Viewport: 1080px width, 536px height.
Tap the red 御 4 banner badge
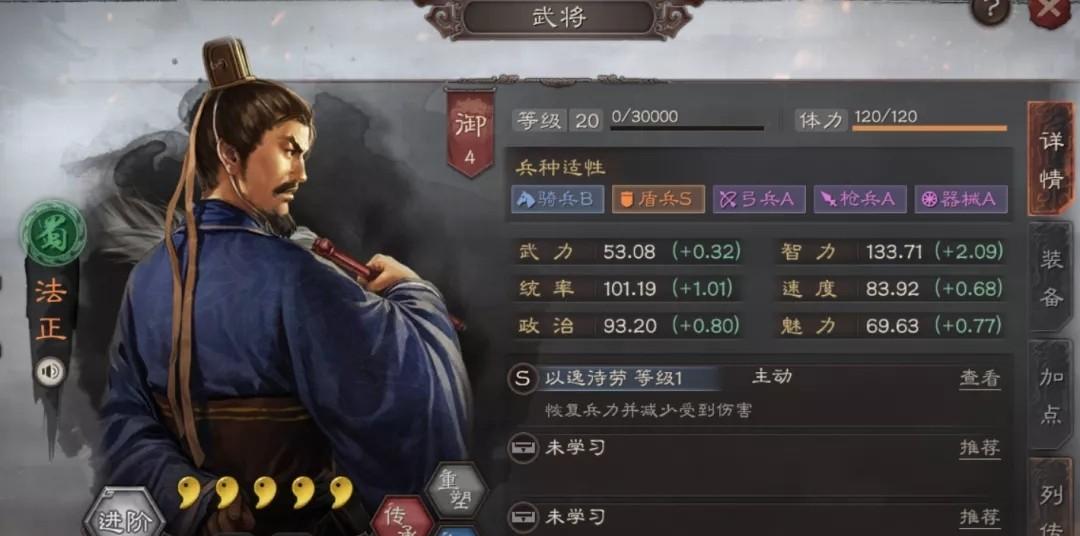click(470, 132)
